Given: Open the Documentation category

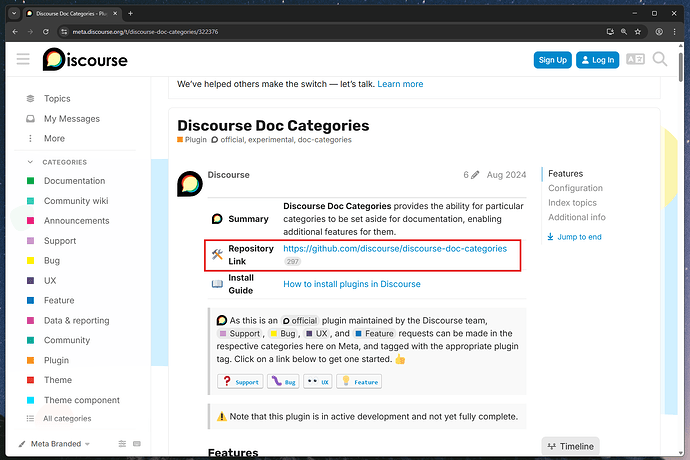Looking at the screenshot, I should point(74,181).
